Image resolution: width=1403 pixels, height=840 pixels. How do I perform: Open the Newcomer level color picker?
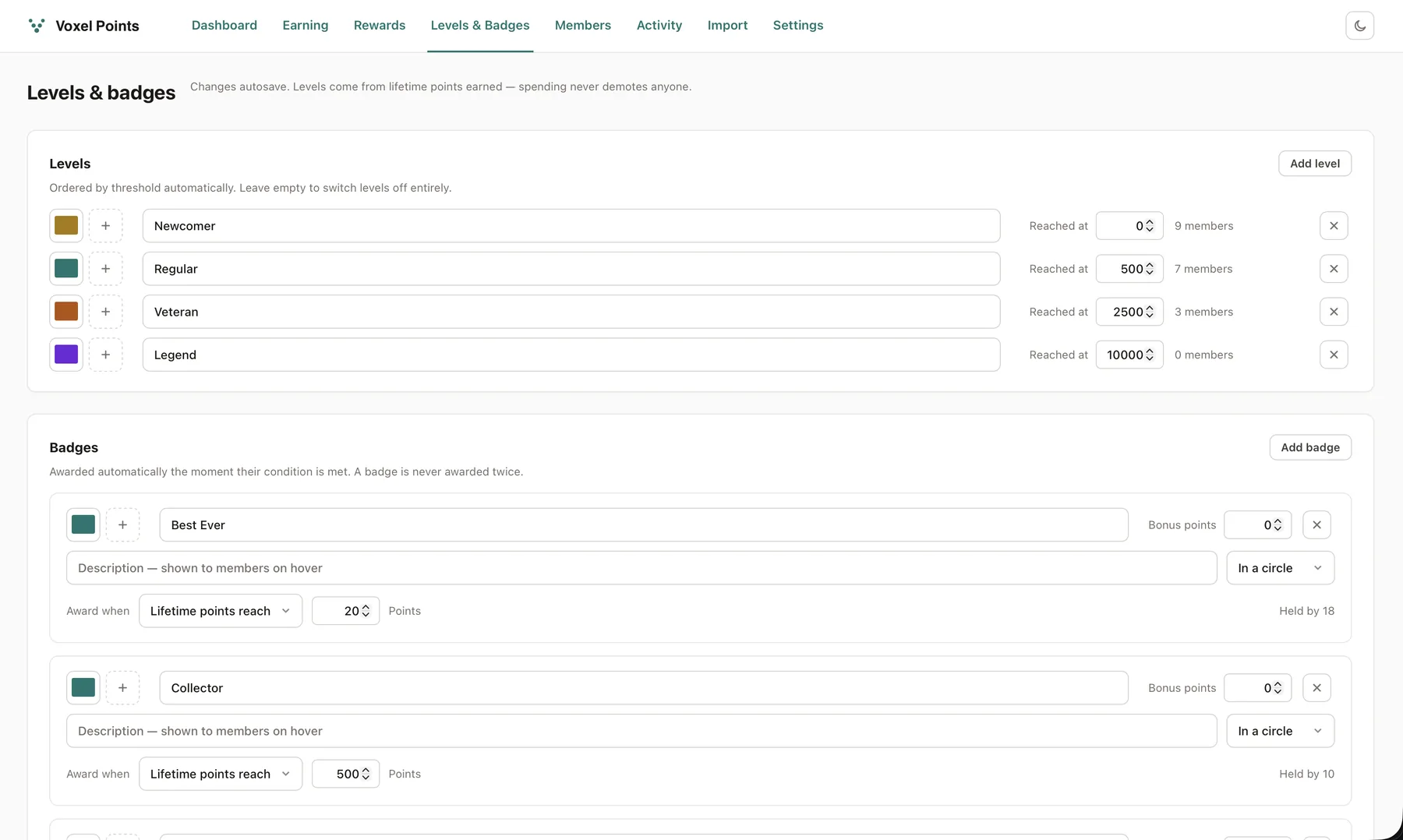click(66, 226)
